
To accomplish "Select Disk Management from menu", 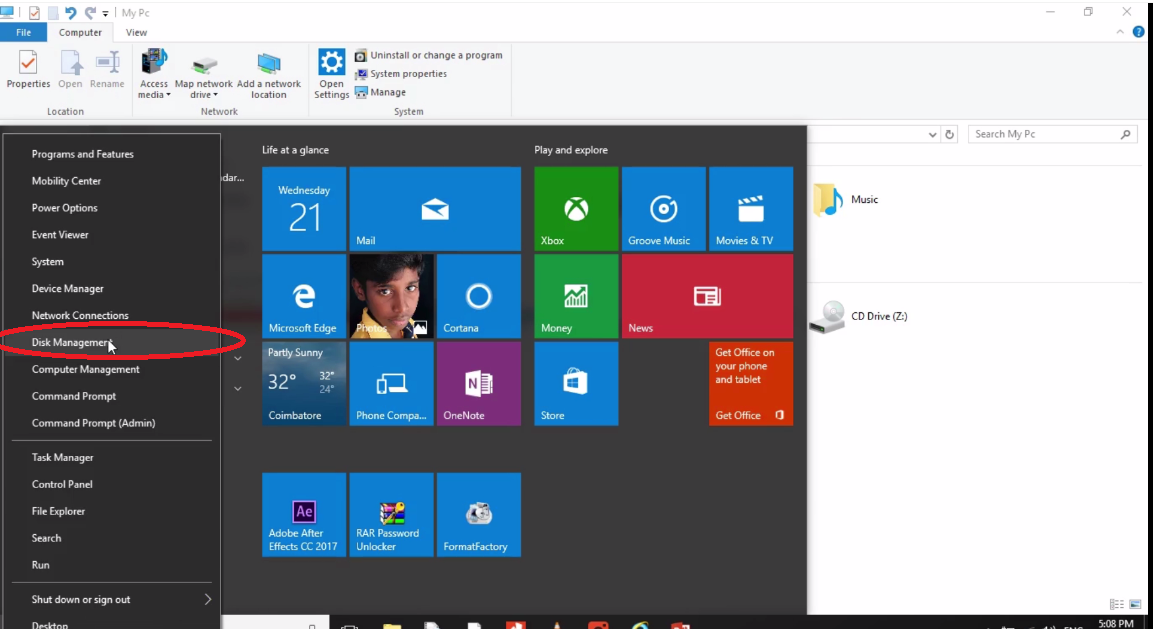I will click(x=70, y=342).
